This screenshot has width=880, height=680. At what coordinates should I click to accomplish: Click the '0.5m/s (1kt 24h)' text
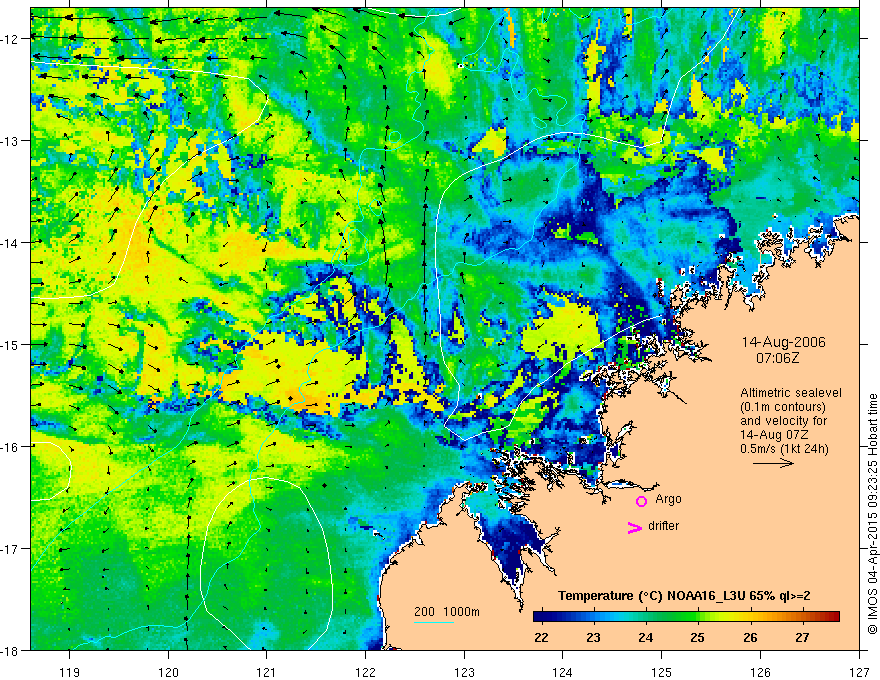tap(784, 449)
